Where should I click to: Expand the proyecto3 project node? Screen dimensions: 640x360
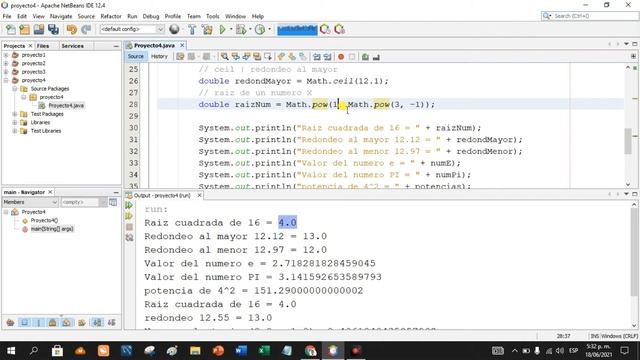coord(6,72)
